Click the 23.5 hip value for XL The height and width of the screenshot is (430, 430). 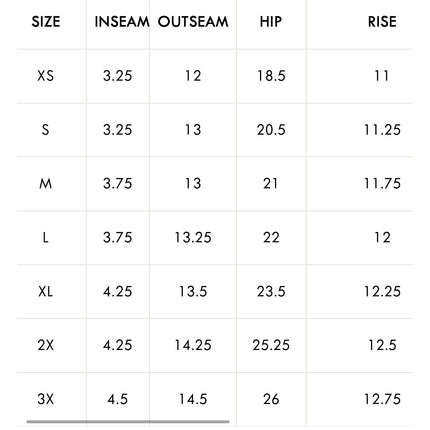click(271, 292)
